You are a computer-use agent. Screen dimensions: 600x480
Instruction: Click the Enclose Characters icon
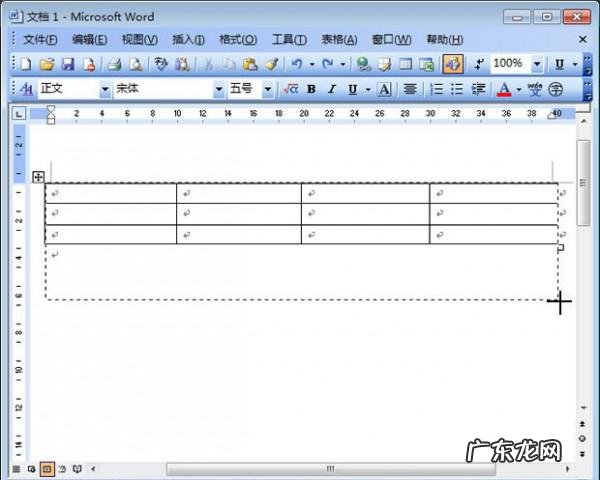click(555, 89)
